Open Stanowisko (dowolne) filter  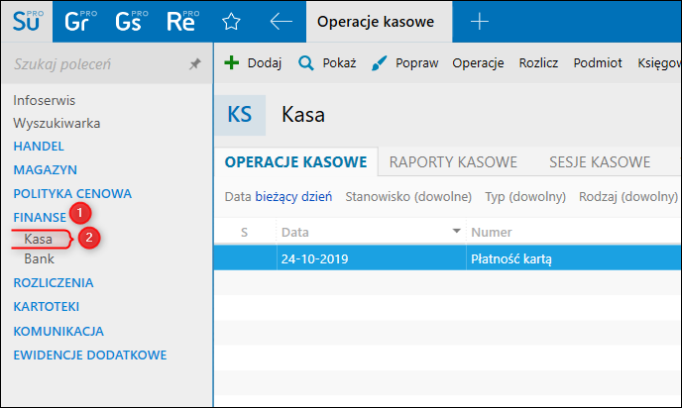pos(408,197)
